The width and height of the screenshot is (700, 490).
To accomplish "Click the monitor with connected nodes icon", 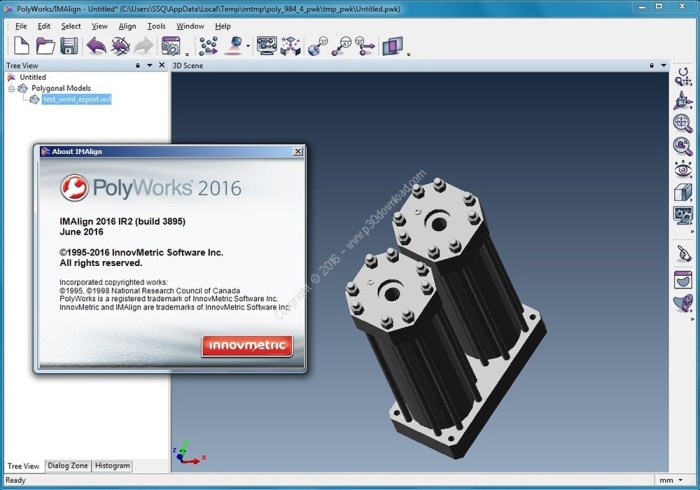I will [x=267, y=46].
